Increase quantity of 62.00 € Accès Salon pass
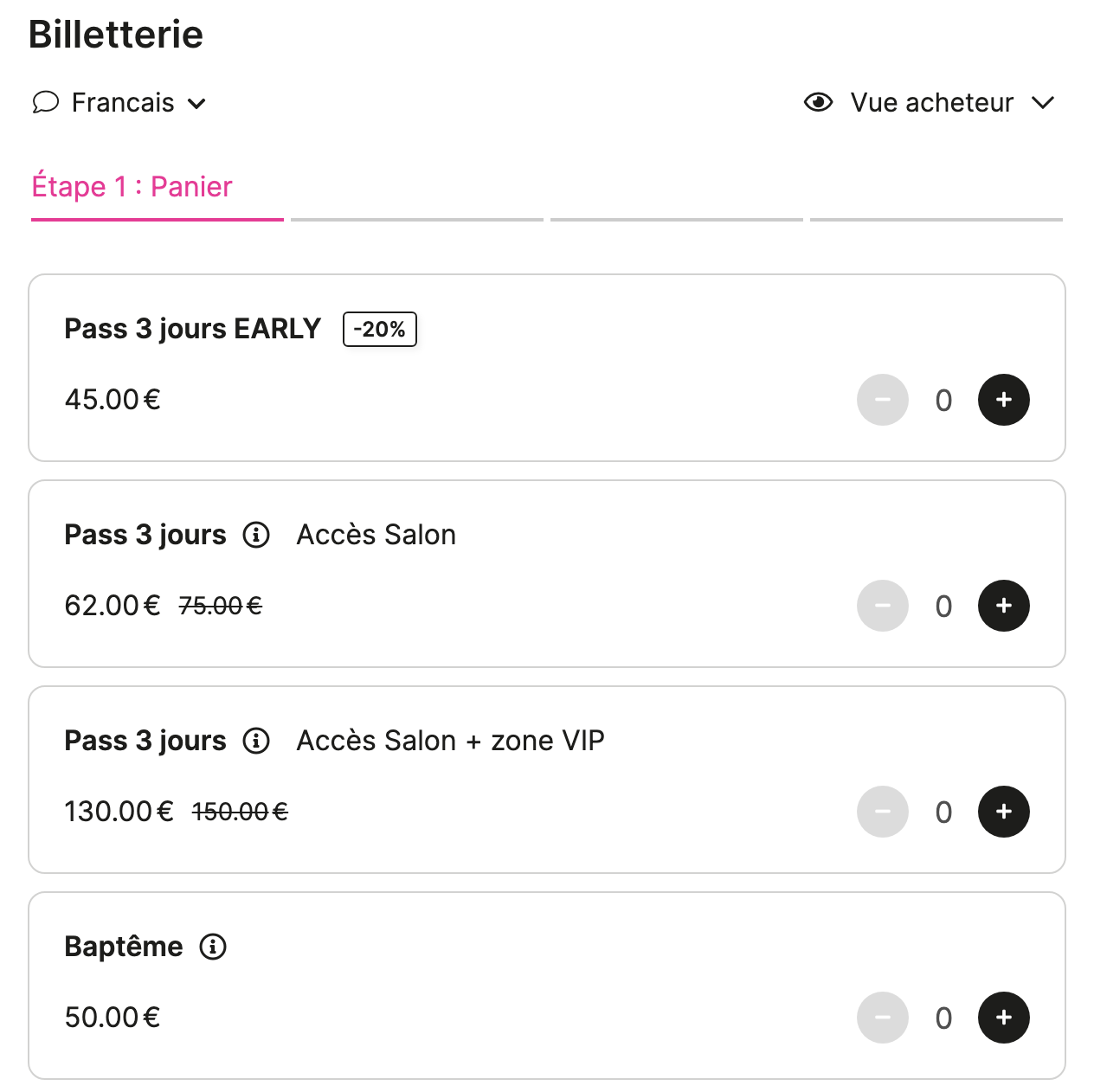 click(x=1003, y=606)
